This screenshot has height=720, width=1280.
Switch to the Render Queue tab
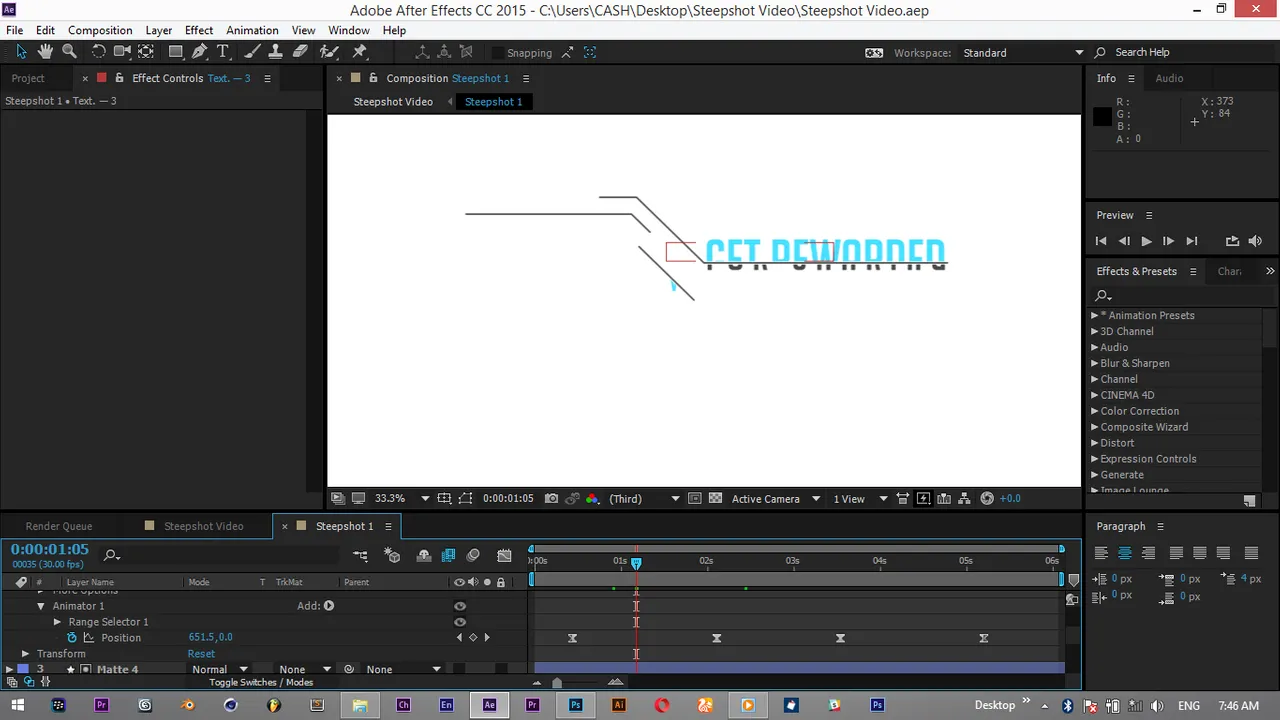59,526
